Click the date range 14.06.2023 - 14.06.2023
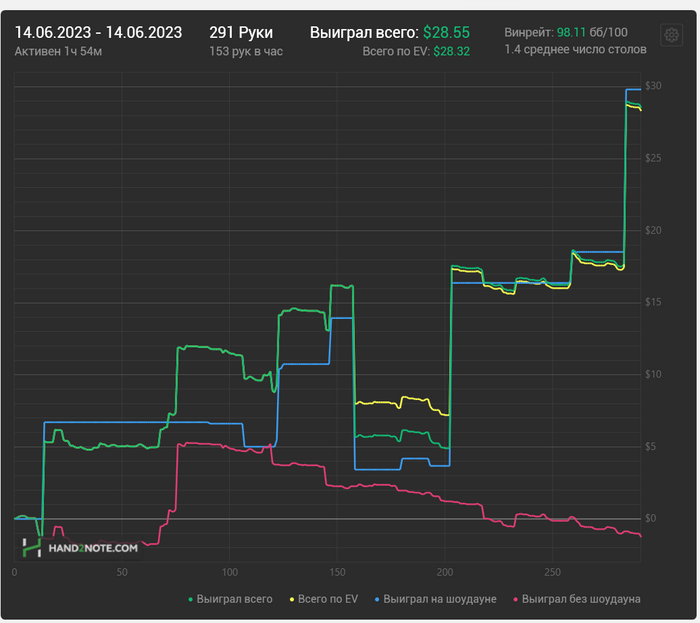This screenshot has width=700, height=623. (98, 33)
